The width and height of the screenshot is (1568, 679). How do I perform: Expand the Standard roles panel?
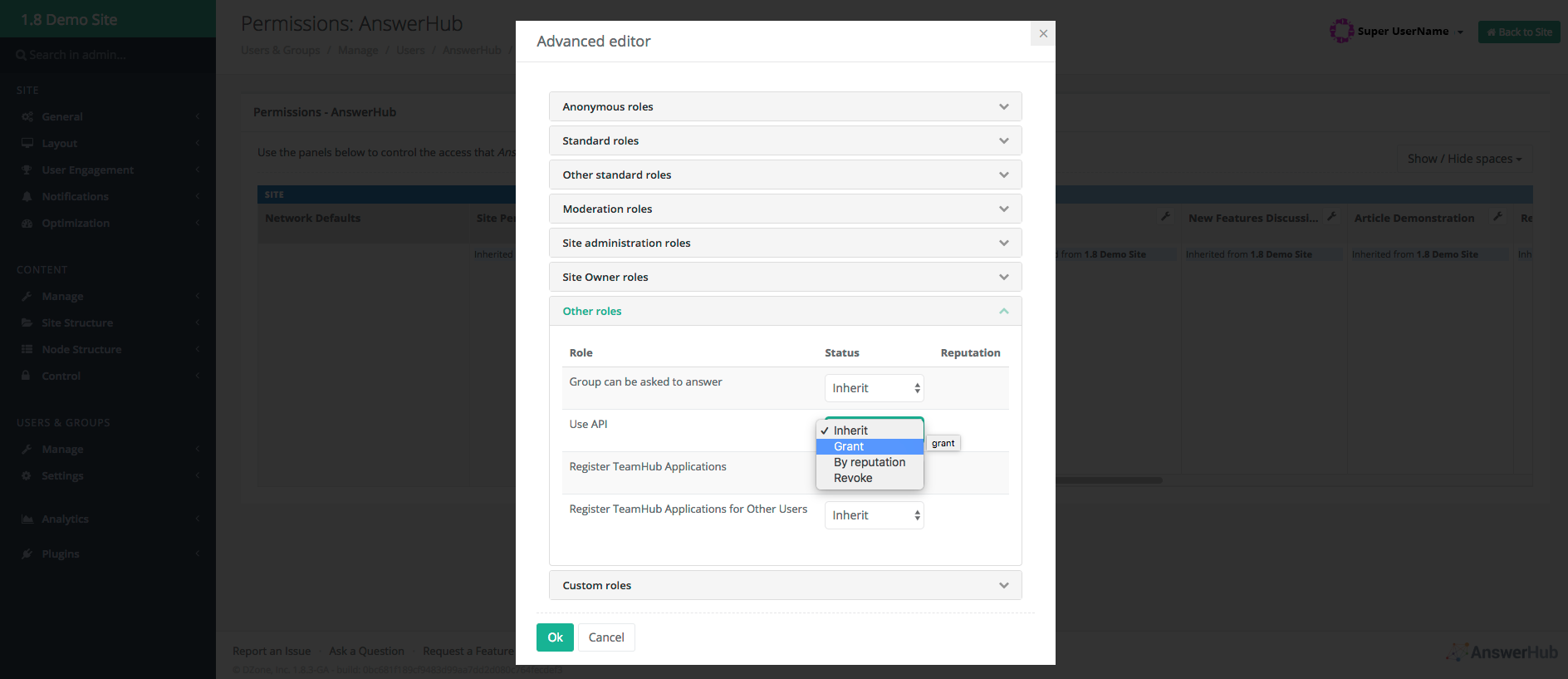click(x=785, y=140)
